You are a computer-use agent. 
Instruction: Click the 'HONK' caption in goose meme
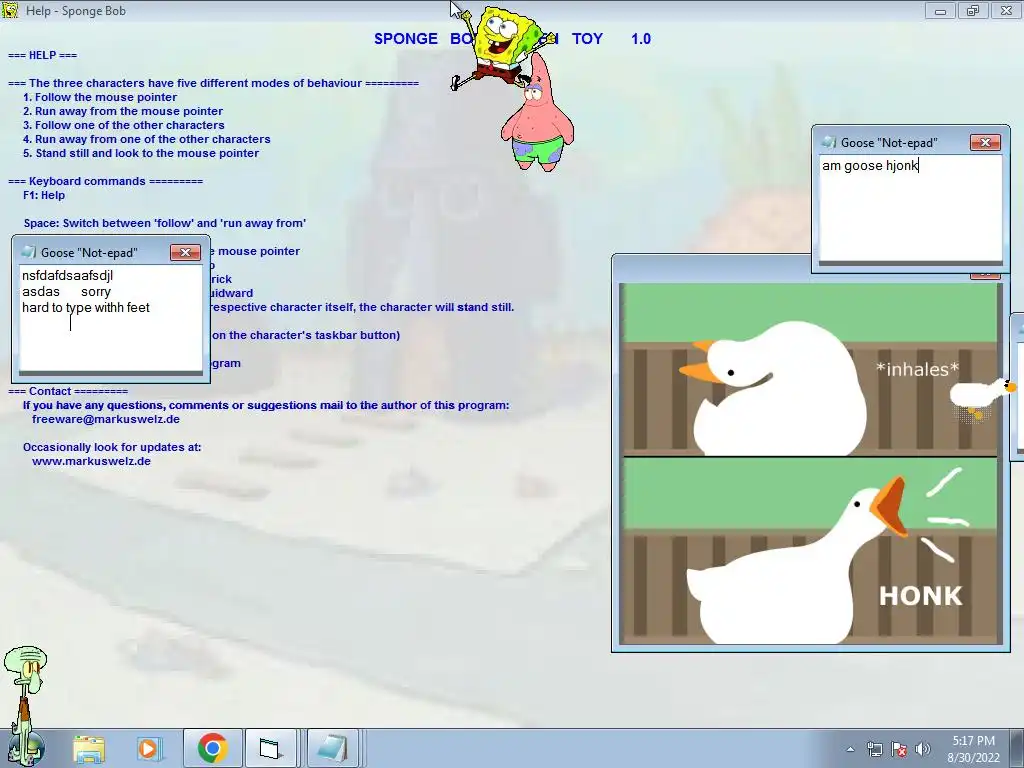[x=920, y=596]
